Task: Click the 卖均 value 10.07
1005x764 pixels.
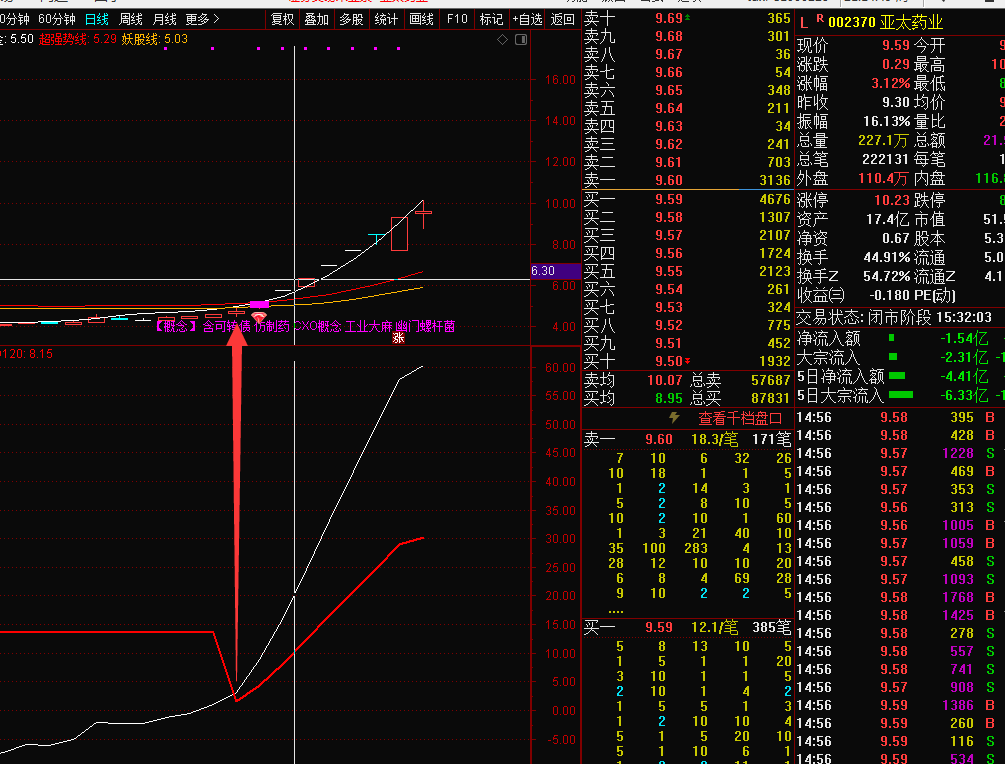Action: [665, 380]
